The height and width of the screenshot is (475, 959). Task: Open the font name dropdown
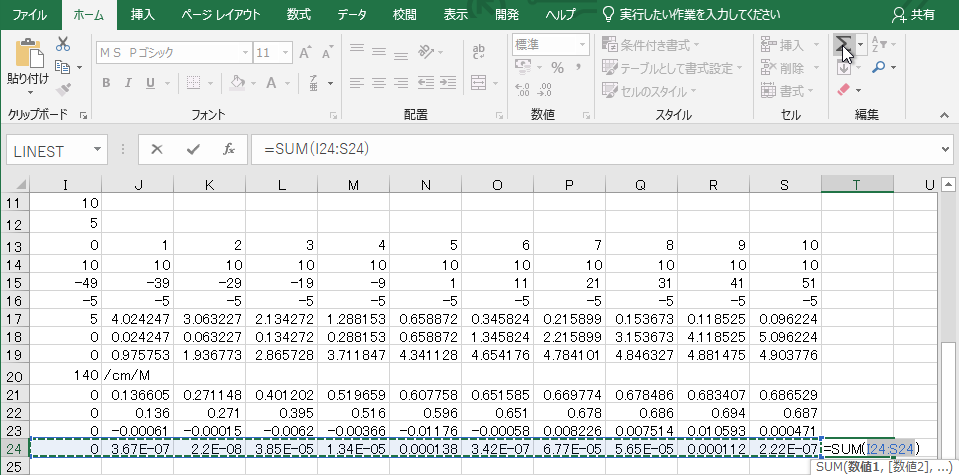pyautogui.click(x=245, y=53)
